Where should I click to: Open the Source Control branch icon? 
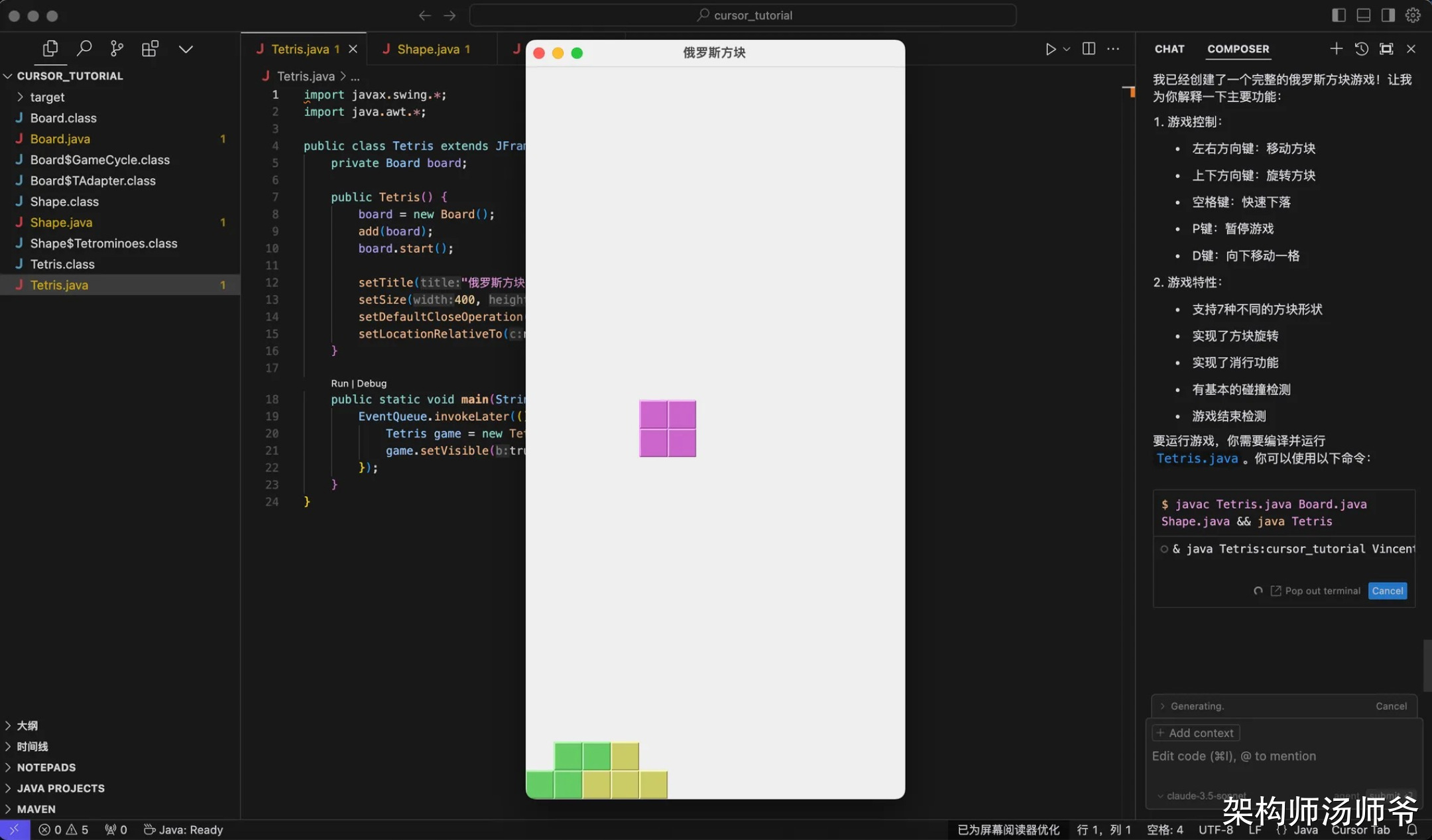pos(117,48)
